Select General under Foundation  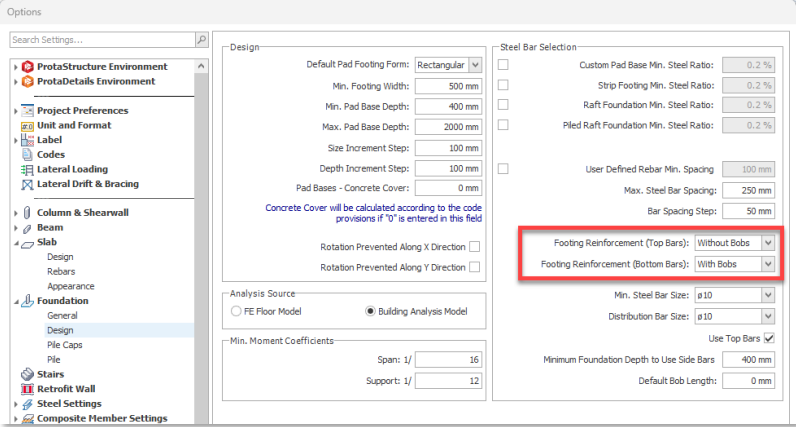click(63, 315)
